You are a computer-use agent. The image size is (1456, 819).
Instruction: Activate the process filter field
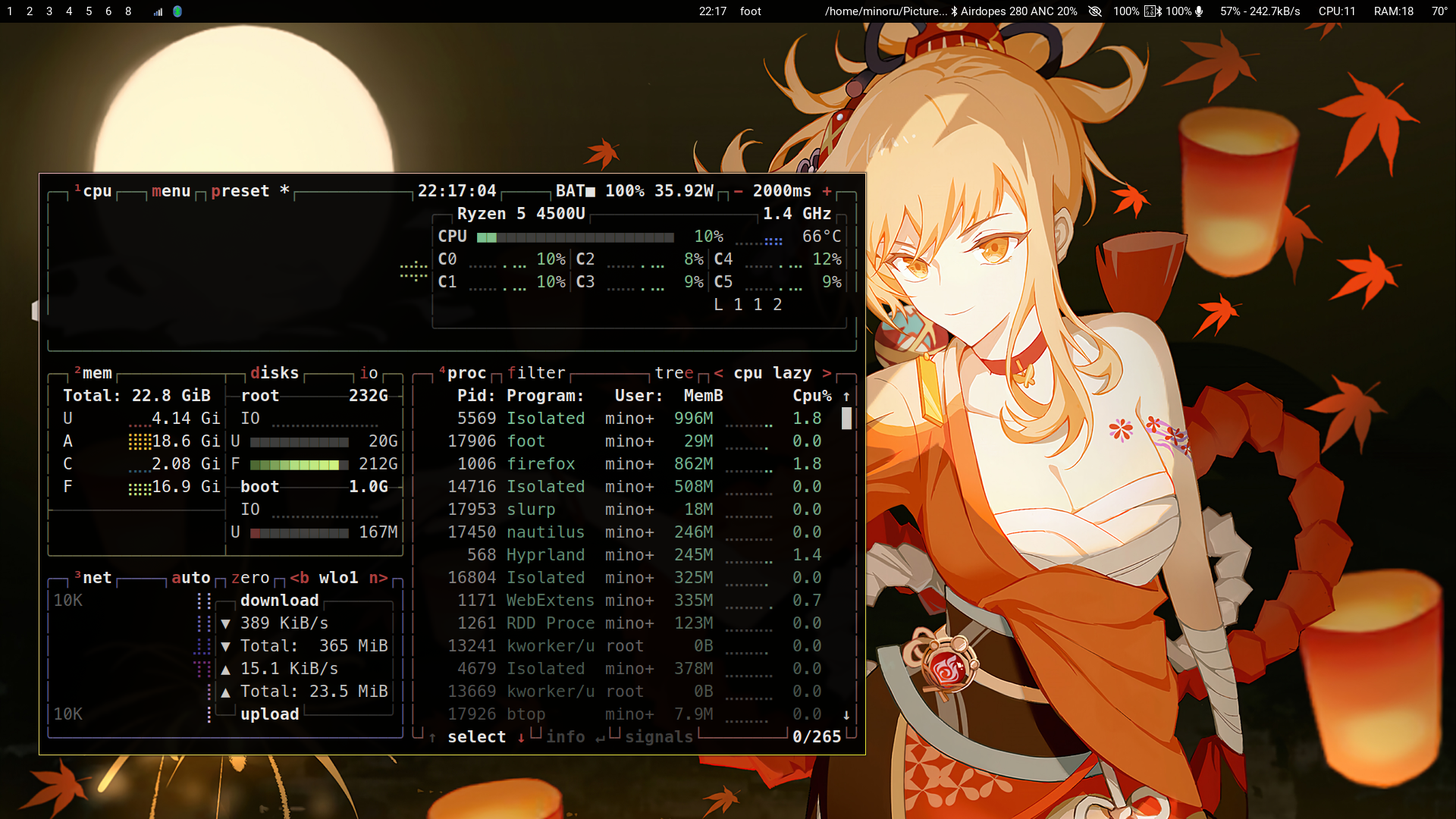point(536,373)
